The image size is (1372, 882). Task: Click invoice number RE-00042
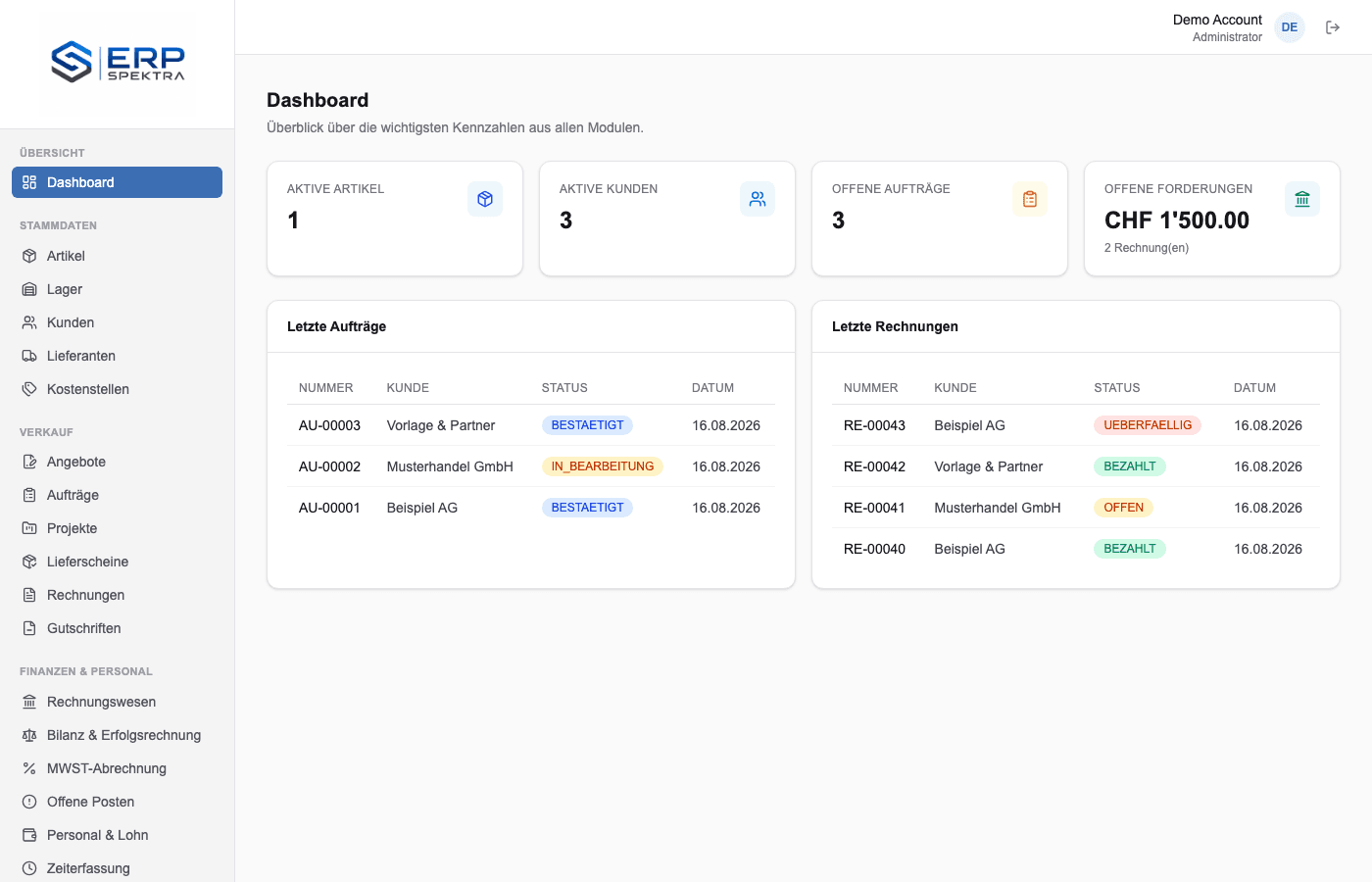[x=874, y=466]
